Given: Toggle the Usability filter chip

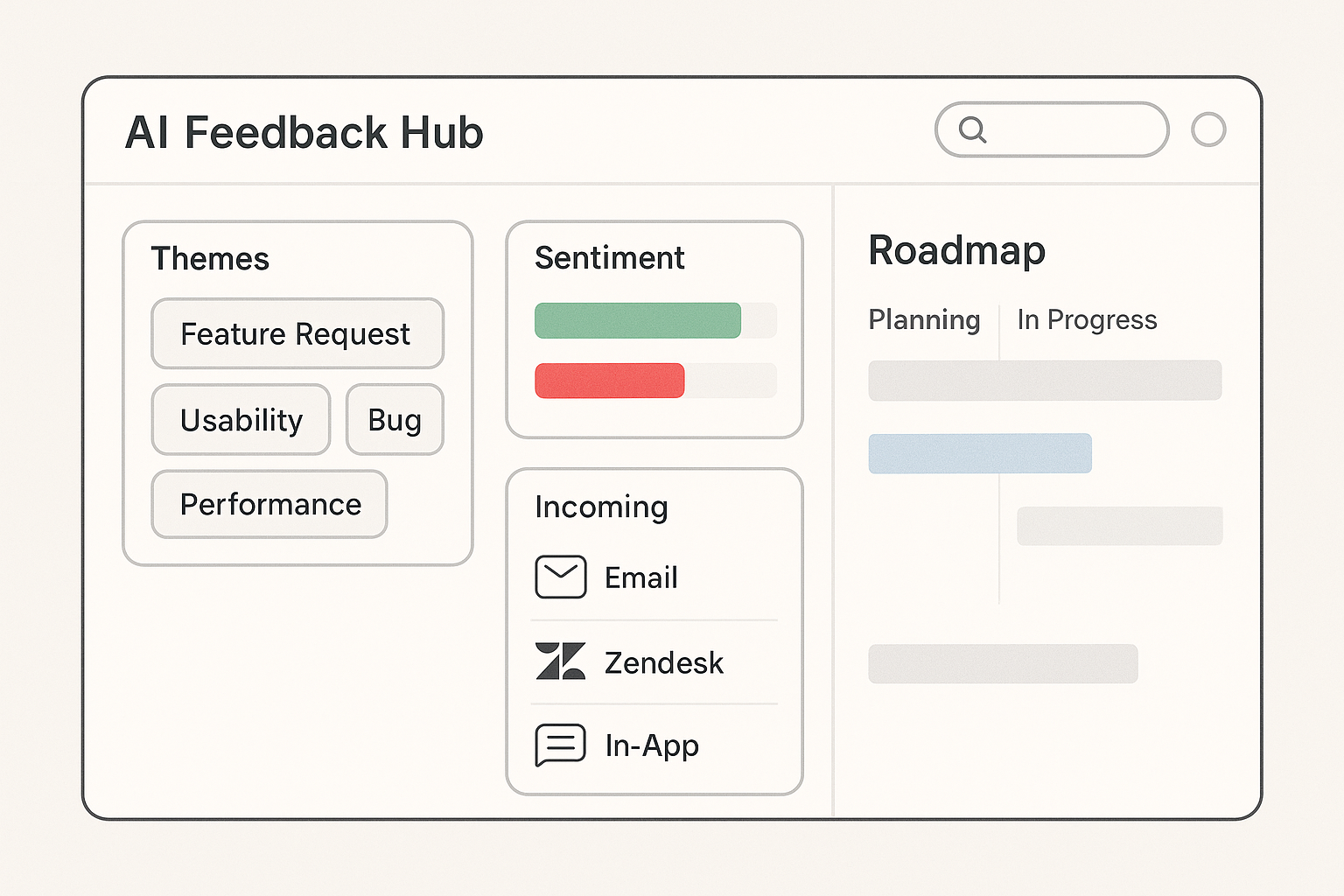Looking at the screenshot, I should (241, 420).
